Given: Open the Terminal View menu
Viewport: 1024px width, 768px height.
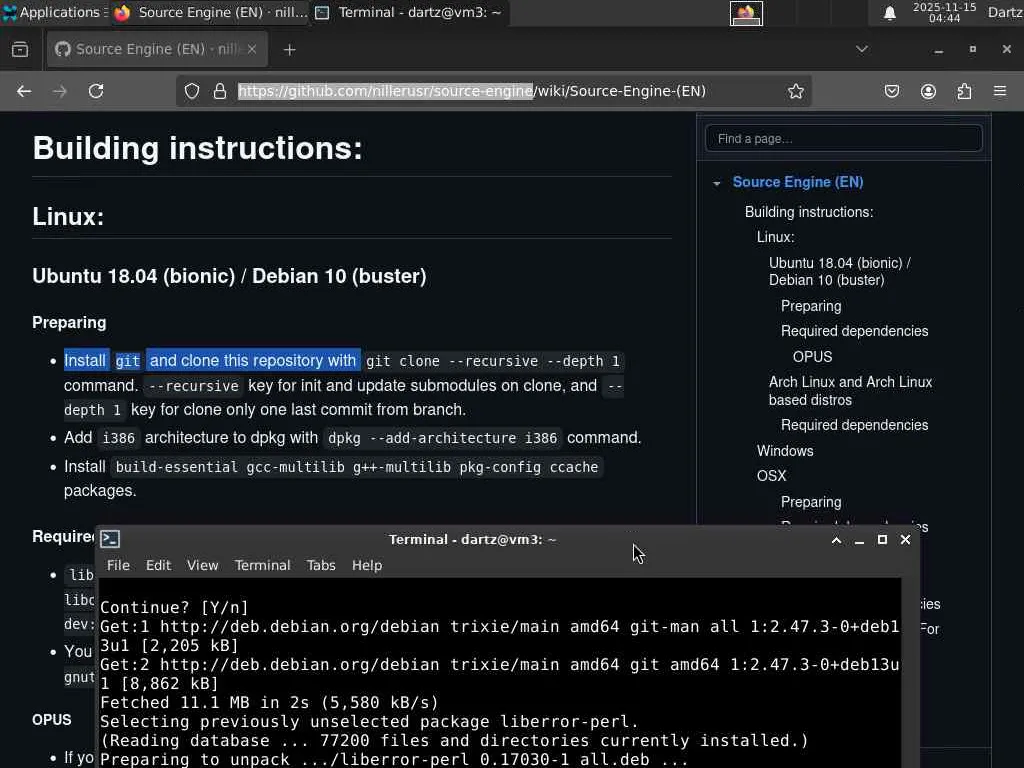Looking at the screenshot, I should [202, 566].
